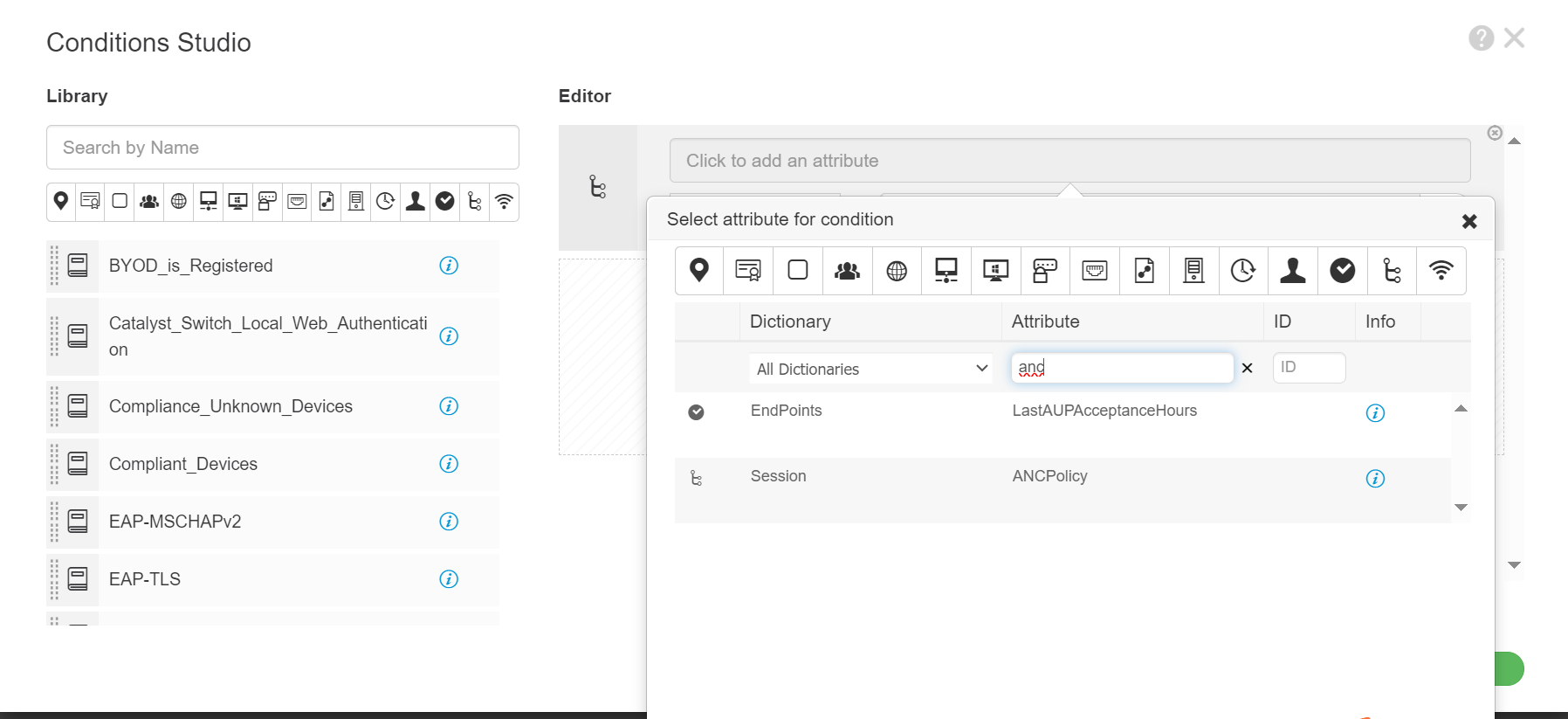Pick the Windows monitor icon in attribute selector
This screenshot has width=1568, height=719.
pyautogui.click(x=996, y=271)
